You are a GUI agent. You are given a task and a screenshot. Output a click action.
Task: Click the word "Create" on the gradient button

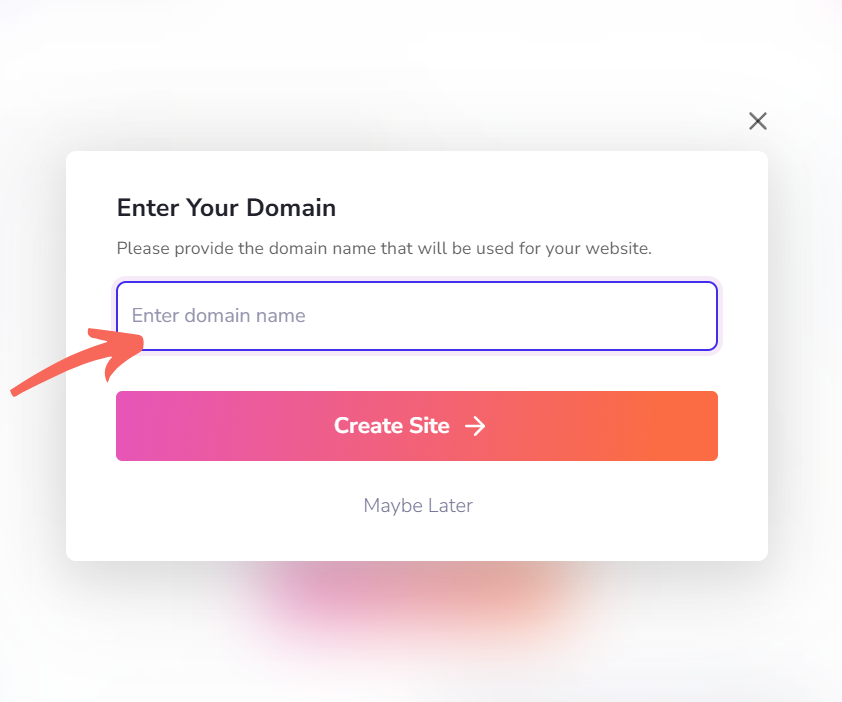click(x=368, y=426)
